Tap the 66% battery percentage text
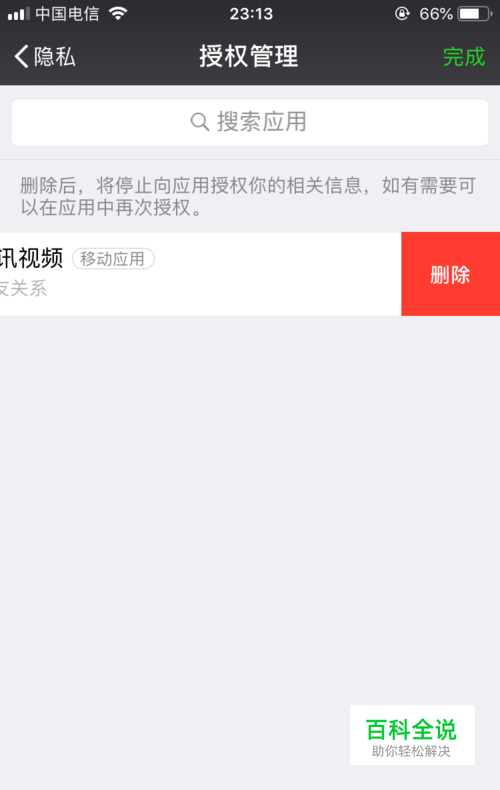The image size is (500, 790). [x=435, y=14]
